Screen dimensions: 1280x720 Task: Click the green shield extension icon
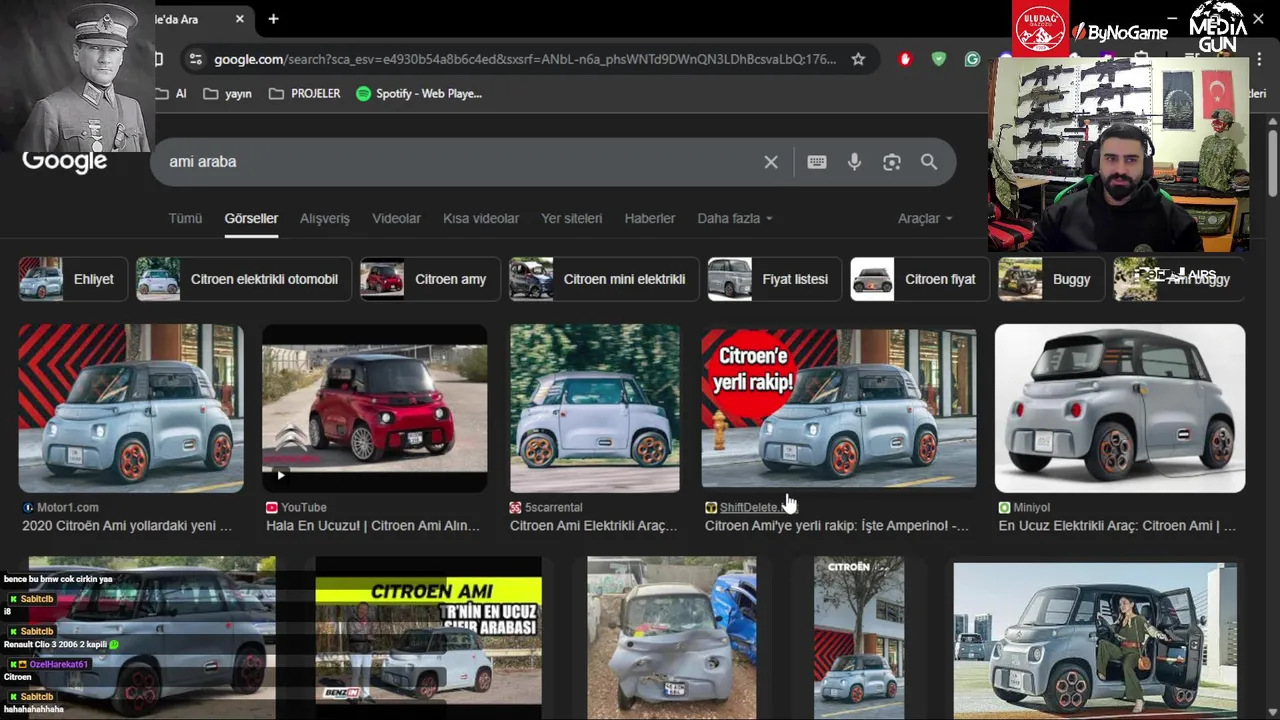pyautogui.click(x=939, y=59)
